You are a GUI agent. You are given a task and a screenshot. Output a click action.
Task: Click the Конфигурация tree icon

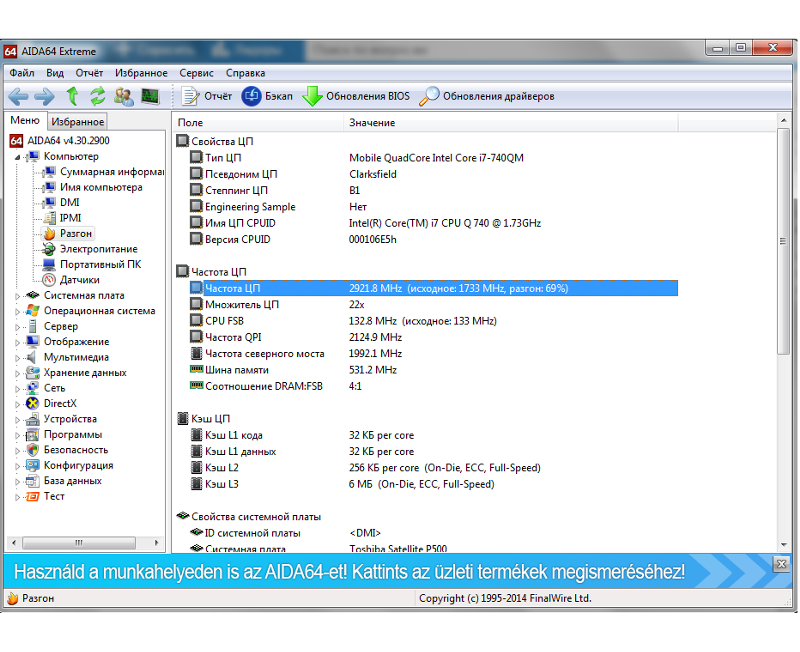coord(33,465)
